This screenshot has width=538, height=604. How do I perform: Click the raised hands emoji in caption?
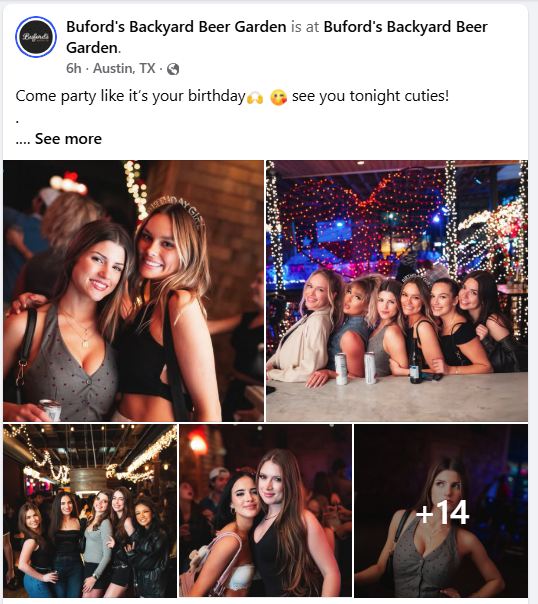click(255, 97)
